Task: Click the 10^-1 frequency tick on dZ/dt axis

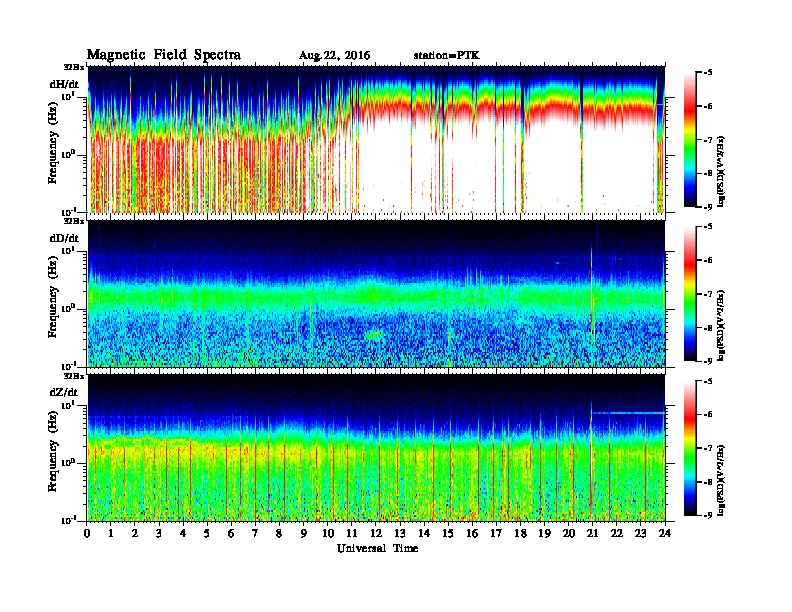Action: 68,520
